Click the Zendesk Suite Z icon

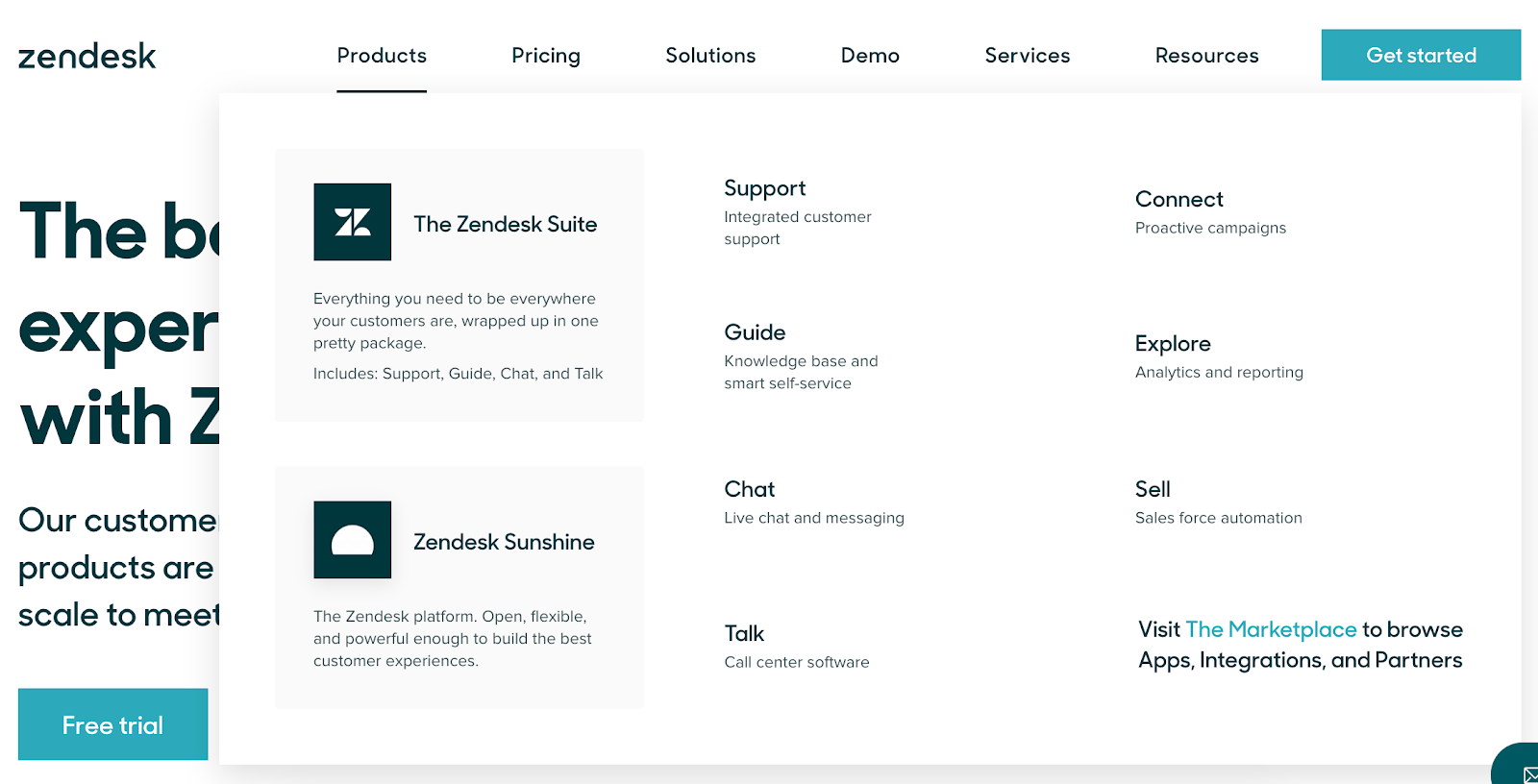(352, 222)
